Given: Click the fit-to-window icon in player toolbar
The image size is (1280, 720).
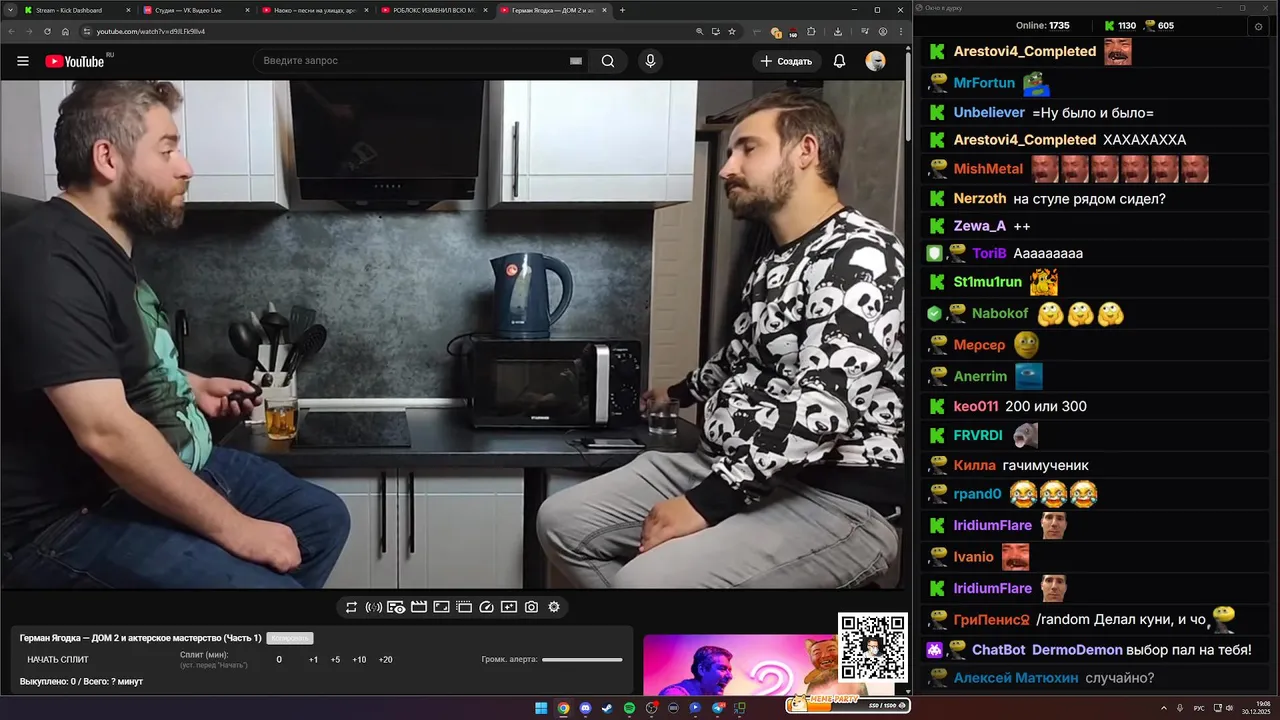Looking at the screenshot, I should 441,607.
